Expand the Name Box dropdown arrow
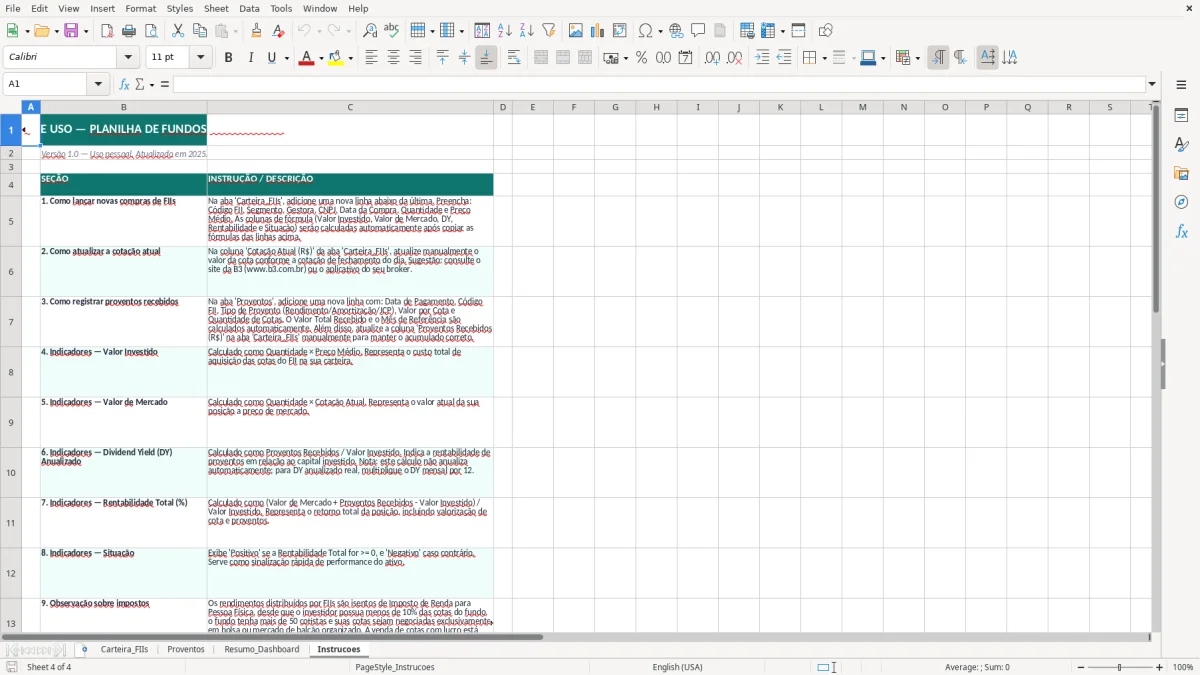This screenshot has height=675, width=1200. pos(99,84)
